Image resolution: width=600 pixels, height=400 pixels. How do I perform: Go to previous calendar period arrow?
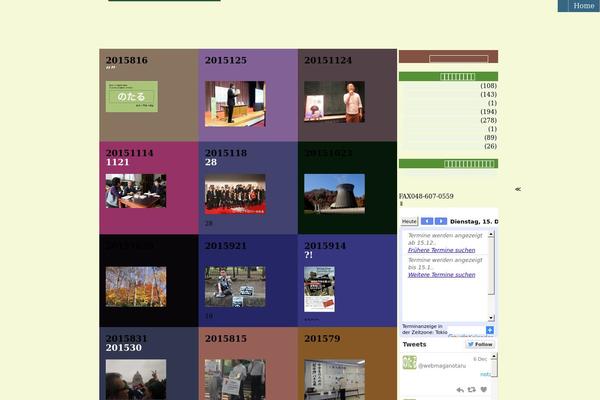(427, 221)
